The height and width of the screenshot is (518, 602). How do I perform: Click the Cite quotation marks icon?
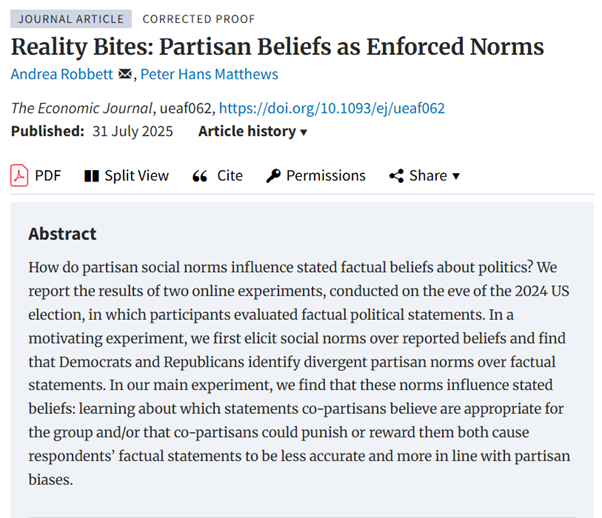coord(199,176)
